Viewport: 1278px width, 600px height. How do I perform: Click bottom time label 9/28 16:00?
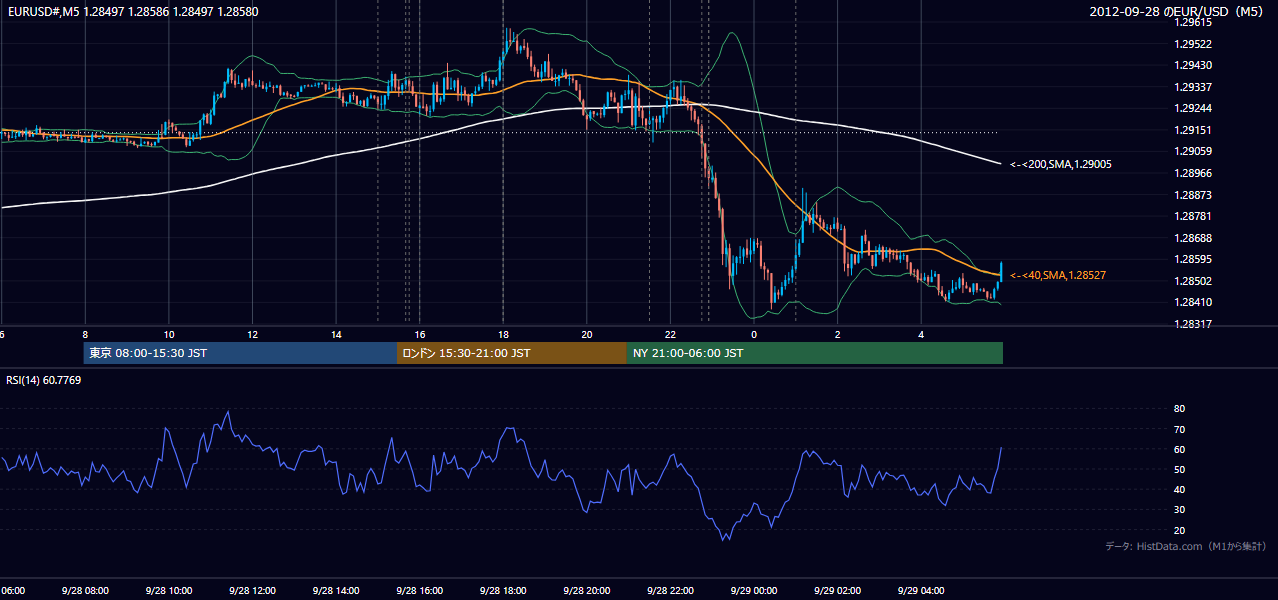(x=419, y=591)
